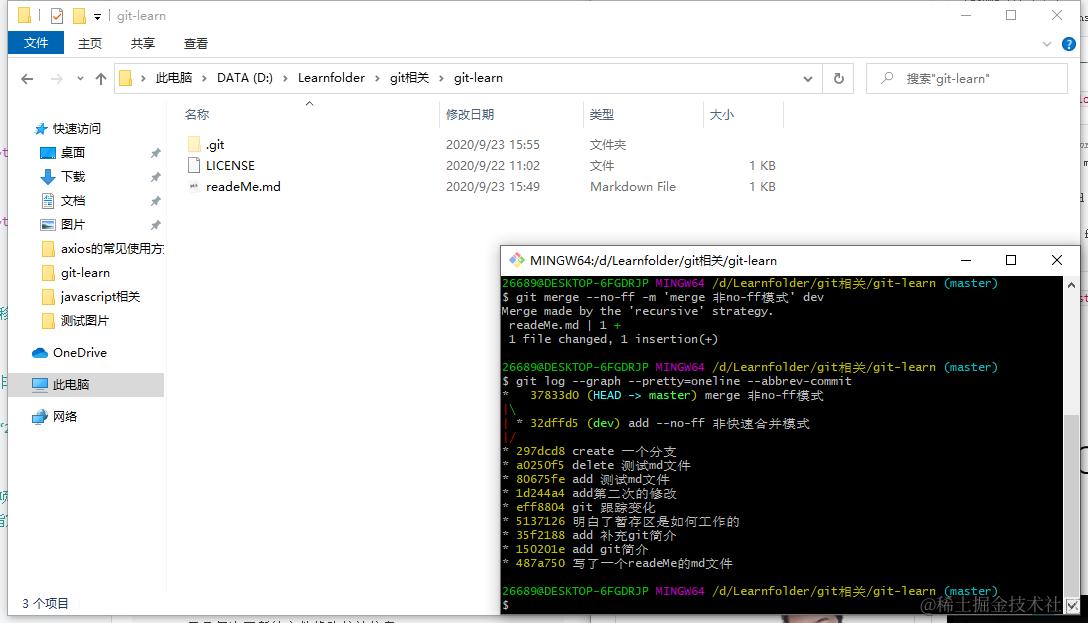Click the Explorer back arrow
The height and width of the screenshot is (623, 1088).
pos(27,78)
